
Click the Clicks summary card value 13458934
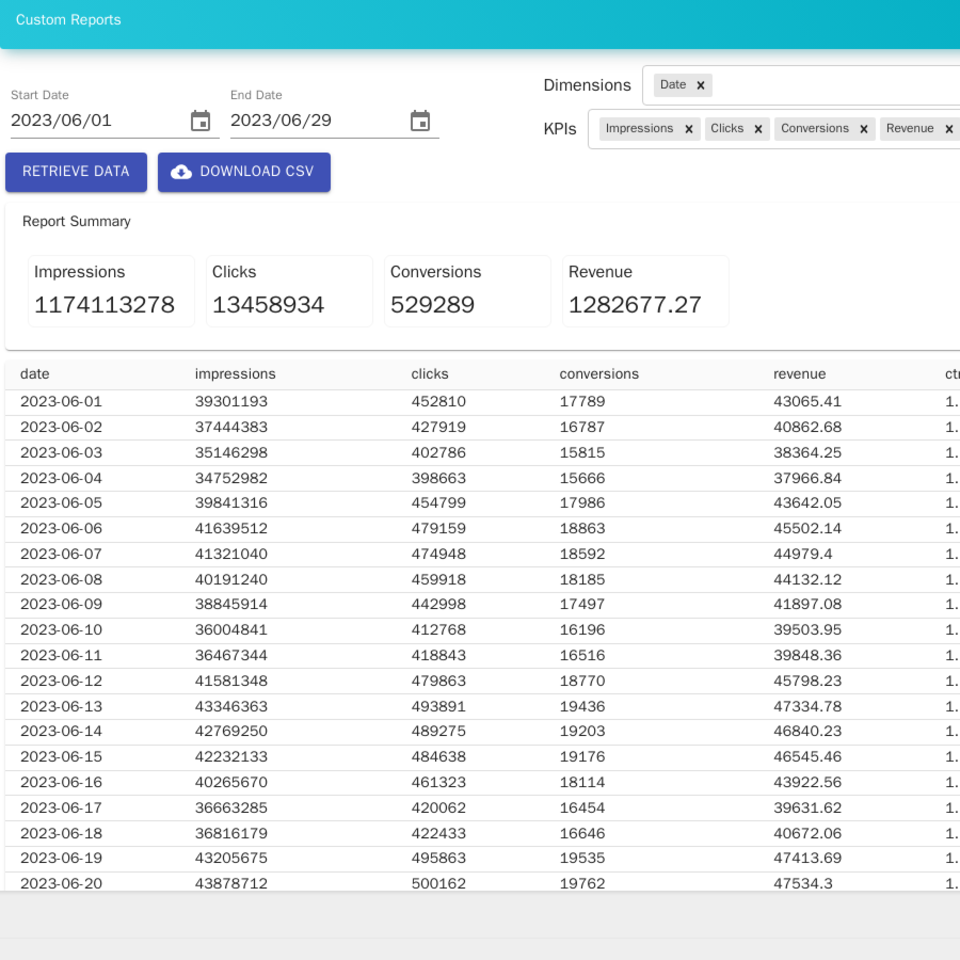268,305
